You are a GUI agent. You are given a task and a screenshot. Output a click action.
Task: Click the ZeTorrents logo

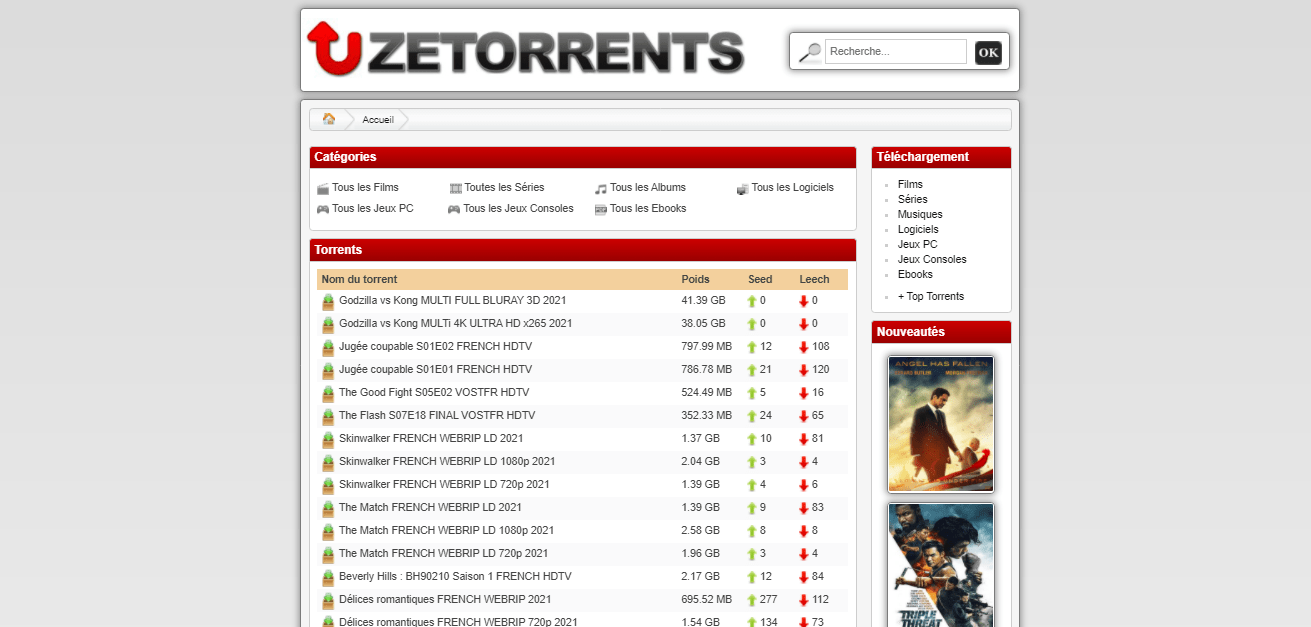point(525,49)
